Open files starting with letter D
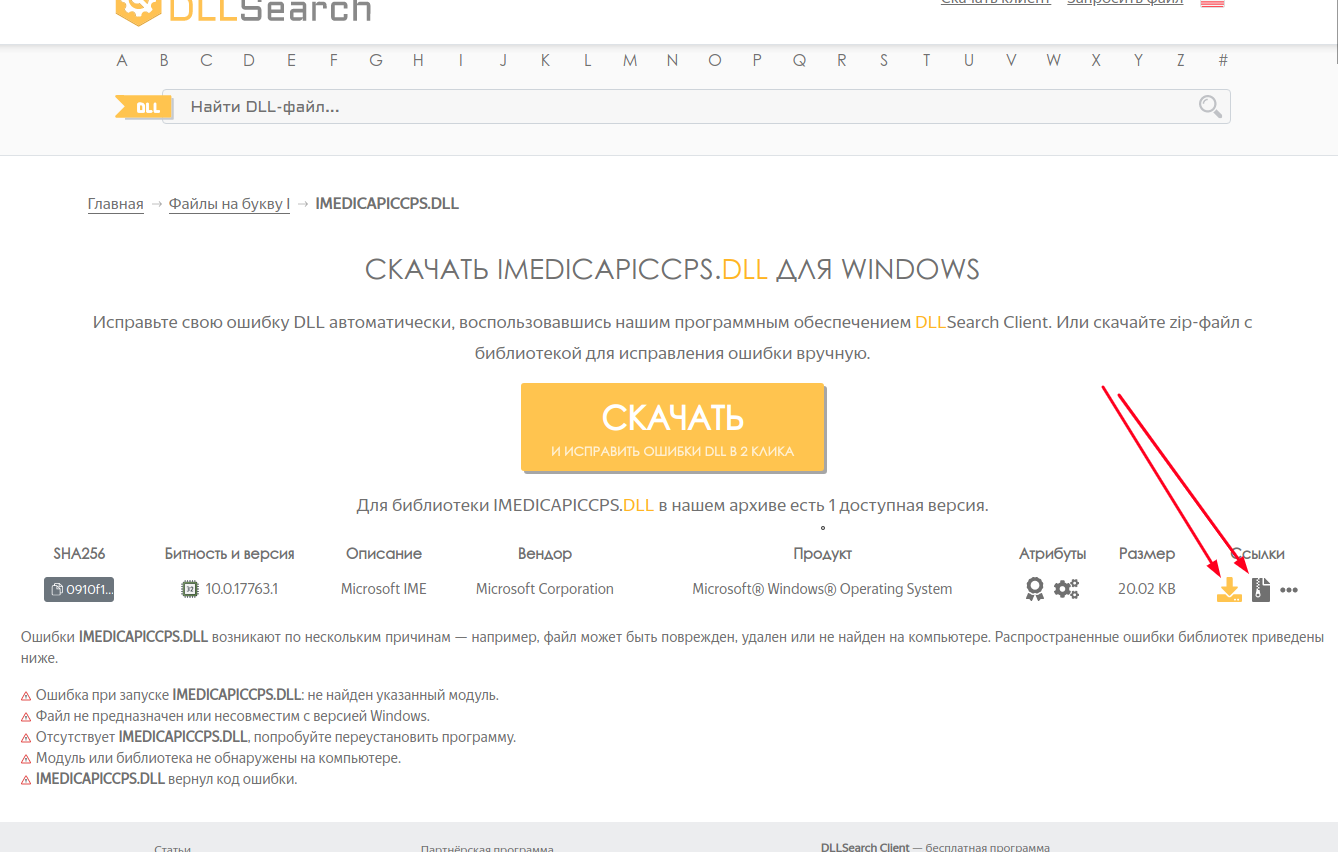Image resolution: width=1338 pixels, height=852 pixels. tap(249, 60)
